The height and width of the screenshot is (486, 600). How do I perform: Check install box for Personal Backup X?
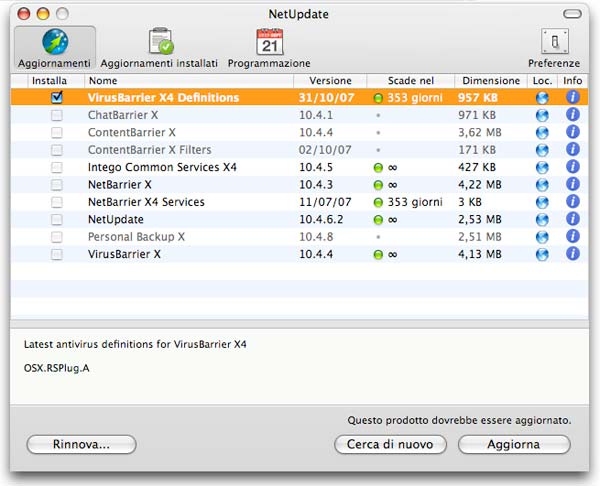tap(57, 237)
